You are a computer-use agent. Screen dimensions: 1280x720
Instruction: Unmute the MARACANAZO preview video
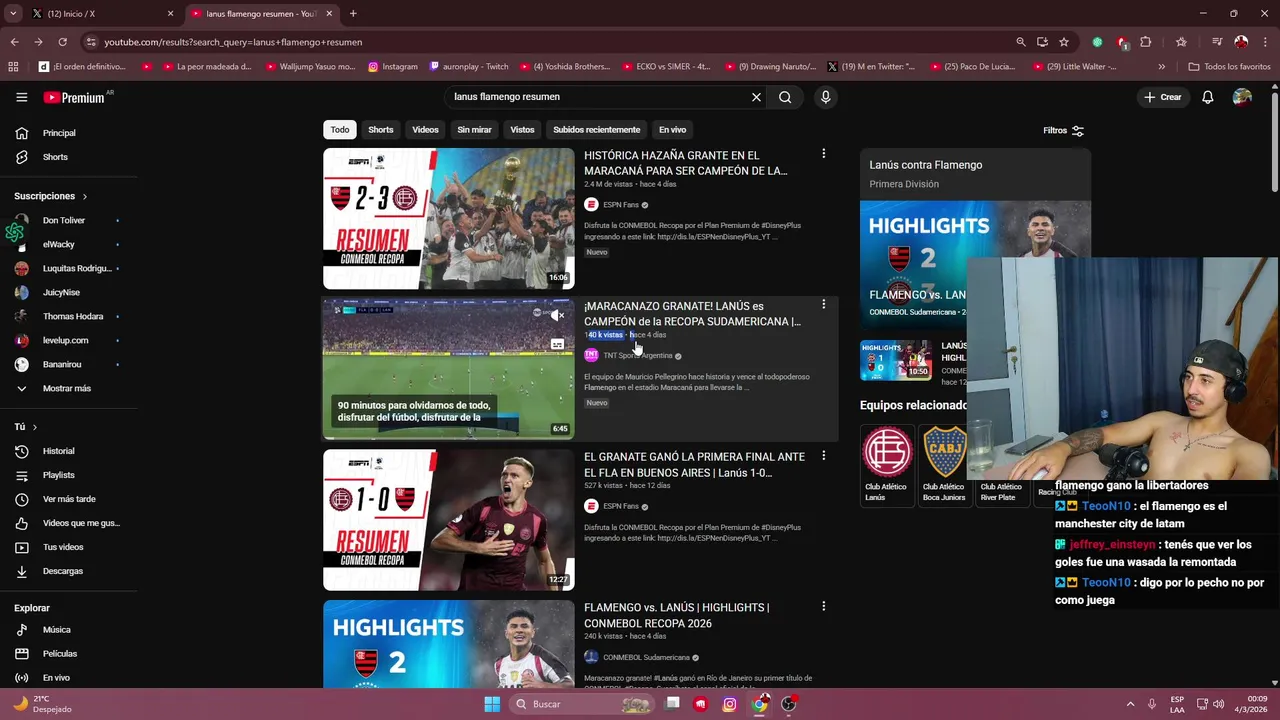tap(557, 315)
